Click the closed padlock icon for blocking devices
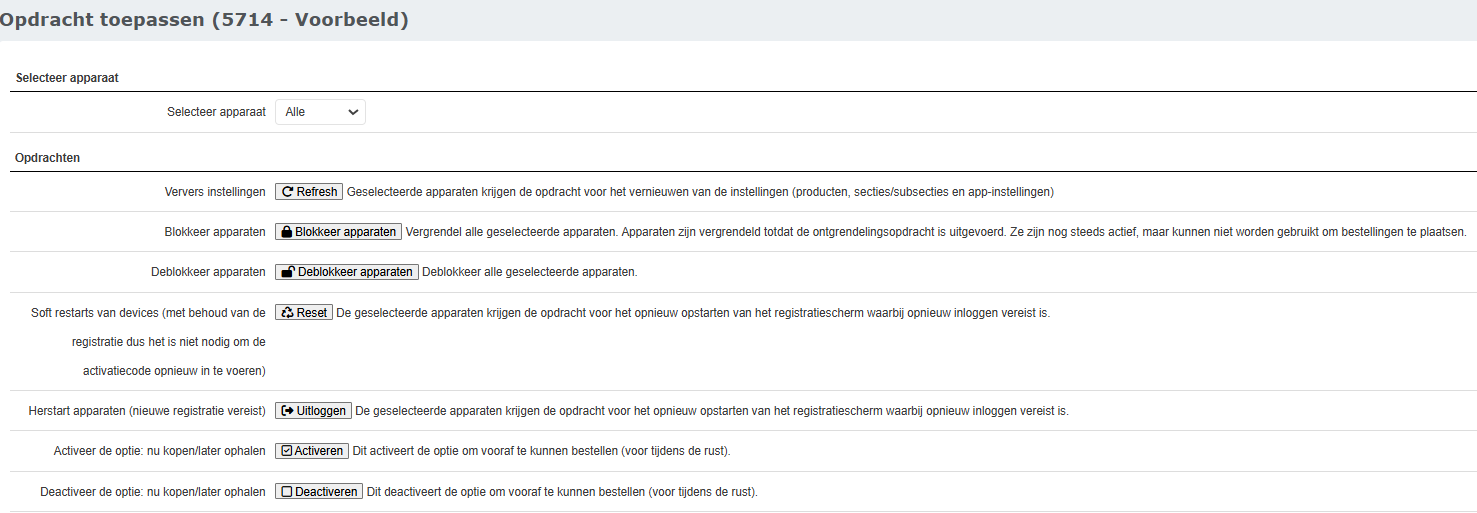This screenshot has width=1477, height=513. coord(287,232)
